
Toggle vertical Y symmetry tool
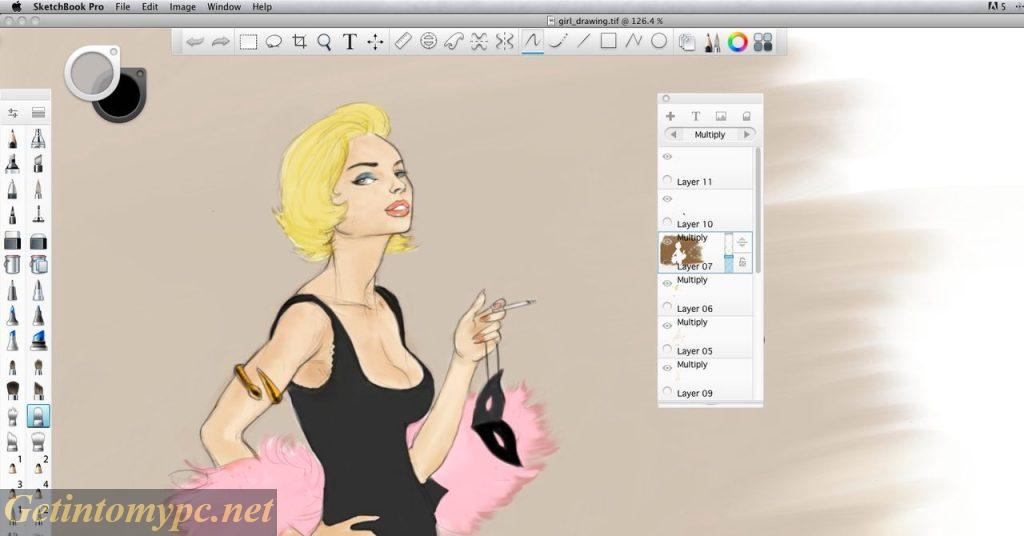pos(504,42)
